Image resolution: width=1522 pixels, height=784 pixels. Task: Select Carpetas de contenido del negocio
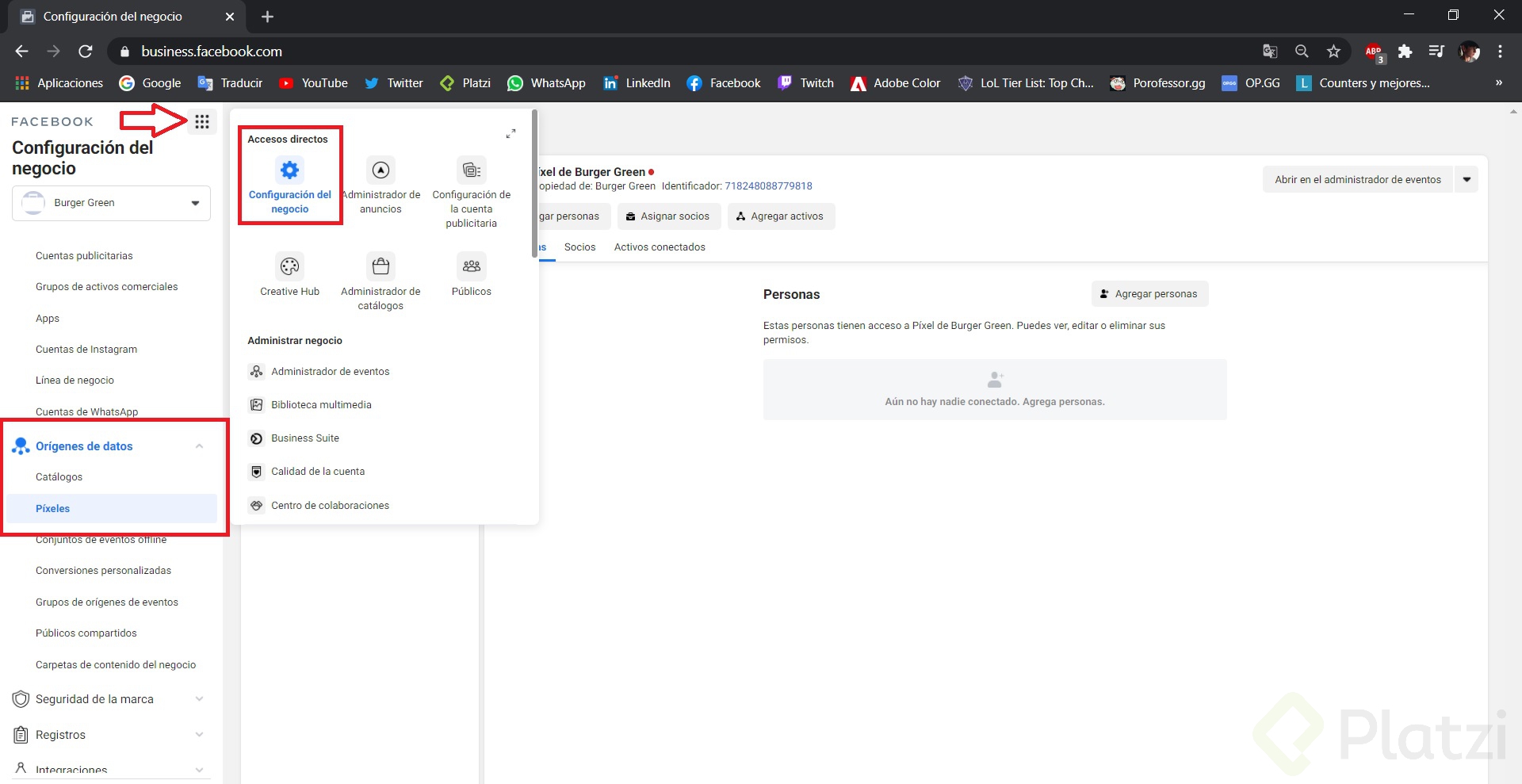pos(116,665)
